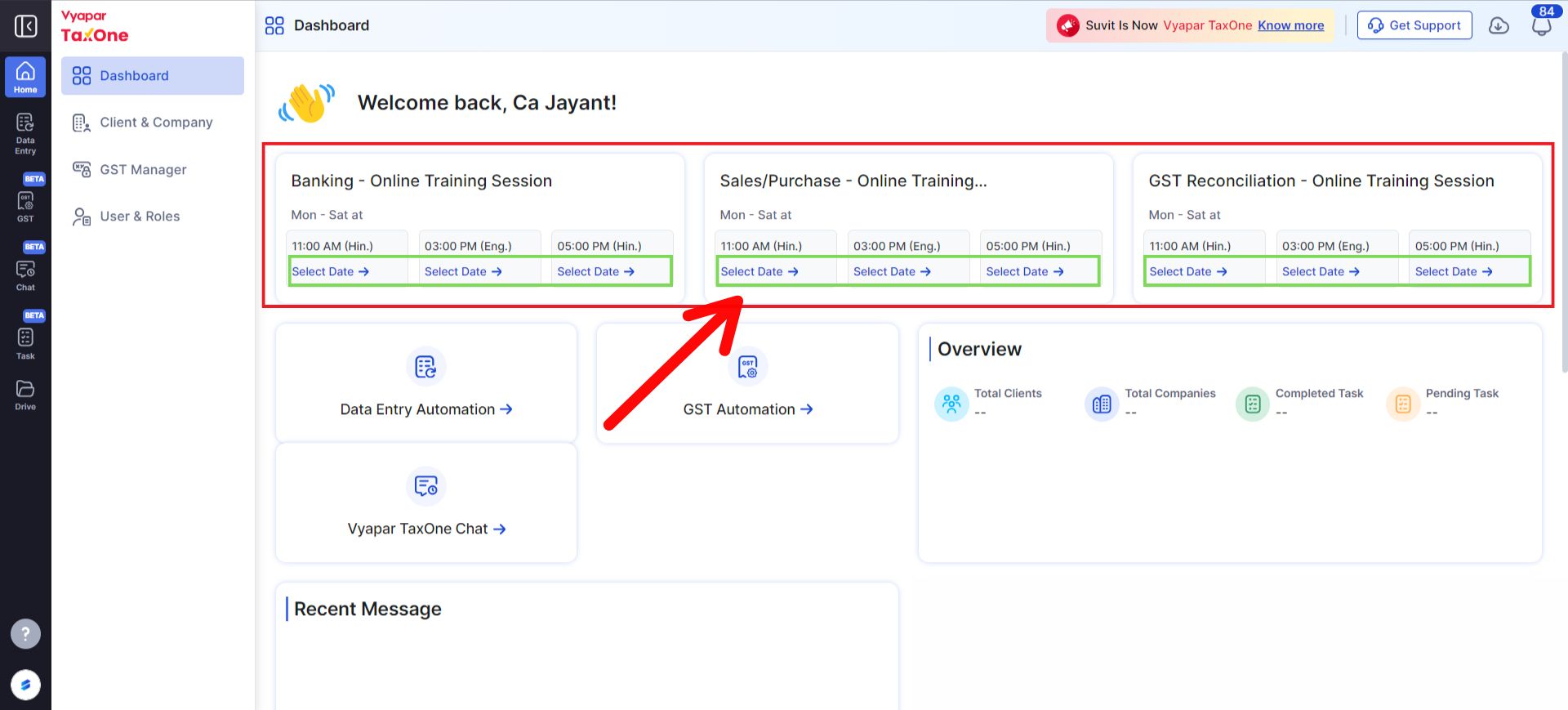Click the Overview heading
Viewport: 1568px width, 710px height.
(979, 349)
